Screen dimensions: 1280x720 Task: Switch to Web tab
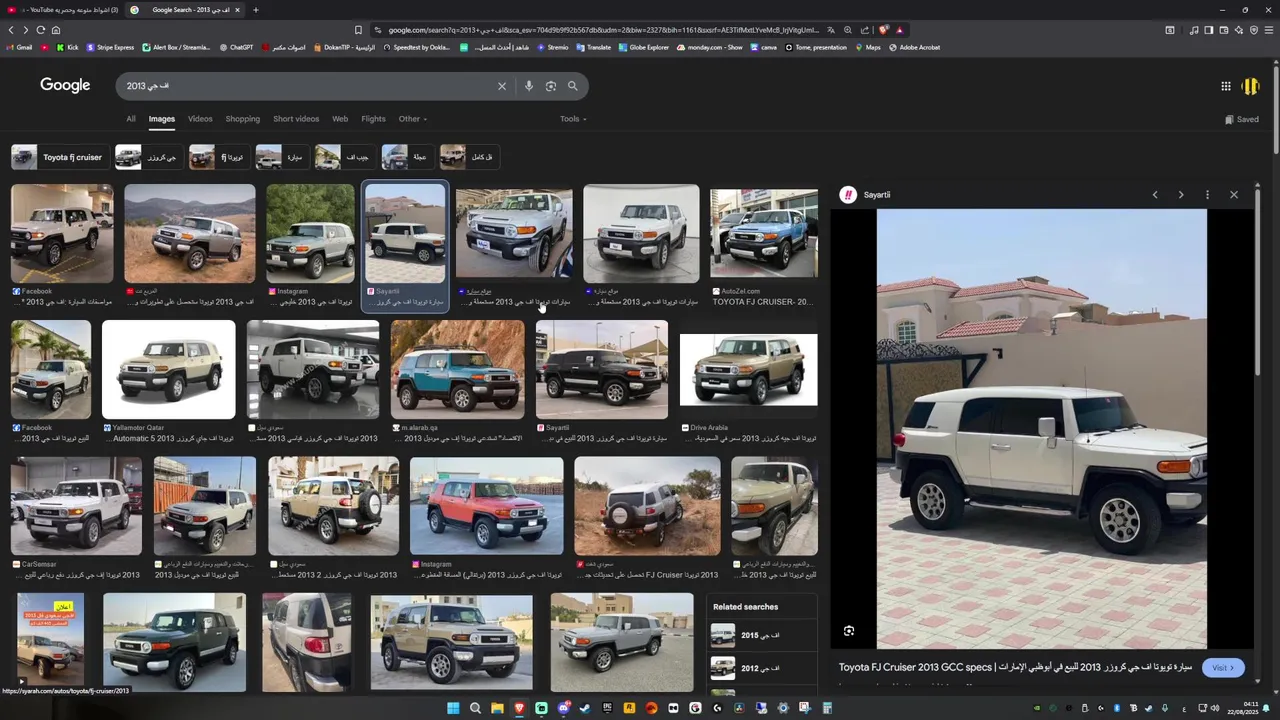[x=340, y=119]
